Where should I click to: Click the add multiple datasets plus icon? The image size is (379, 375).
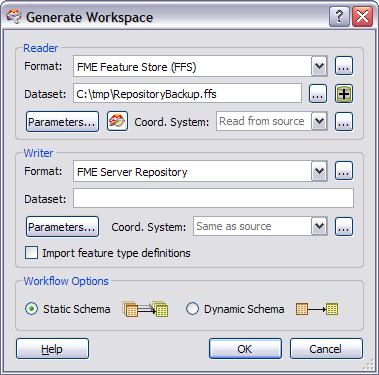(x=344, y=94)
